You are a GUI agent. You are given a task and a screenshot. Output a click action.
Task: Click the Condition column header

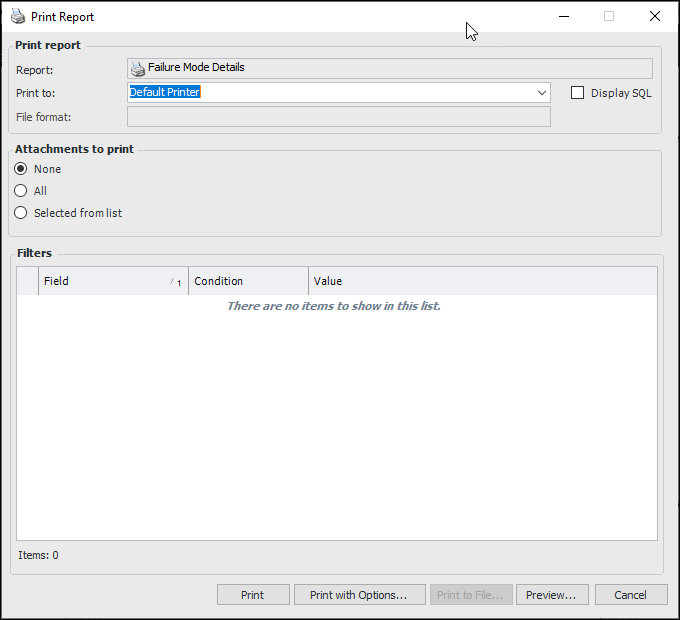[x=248, y=281]
